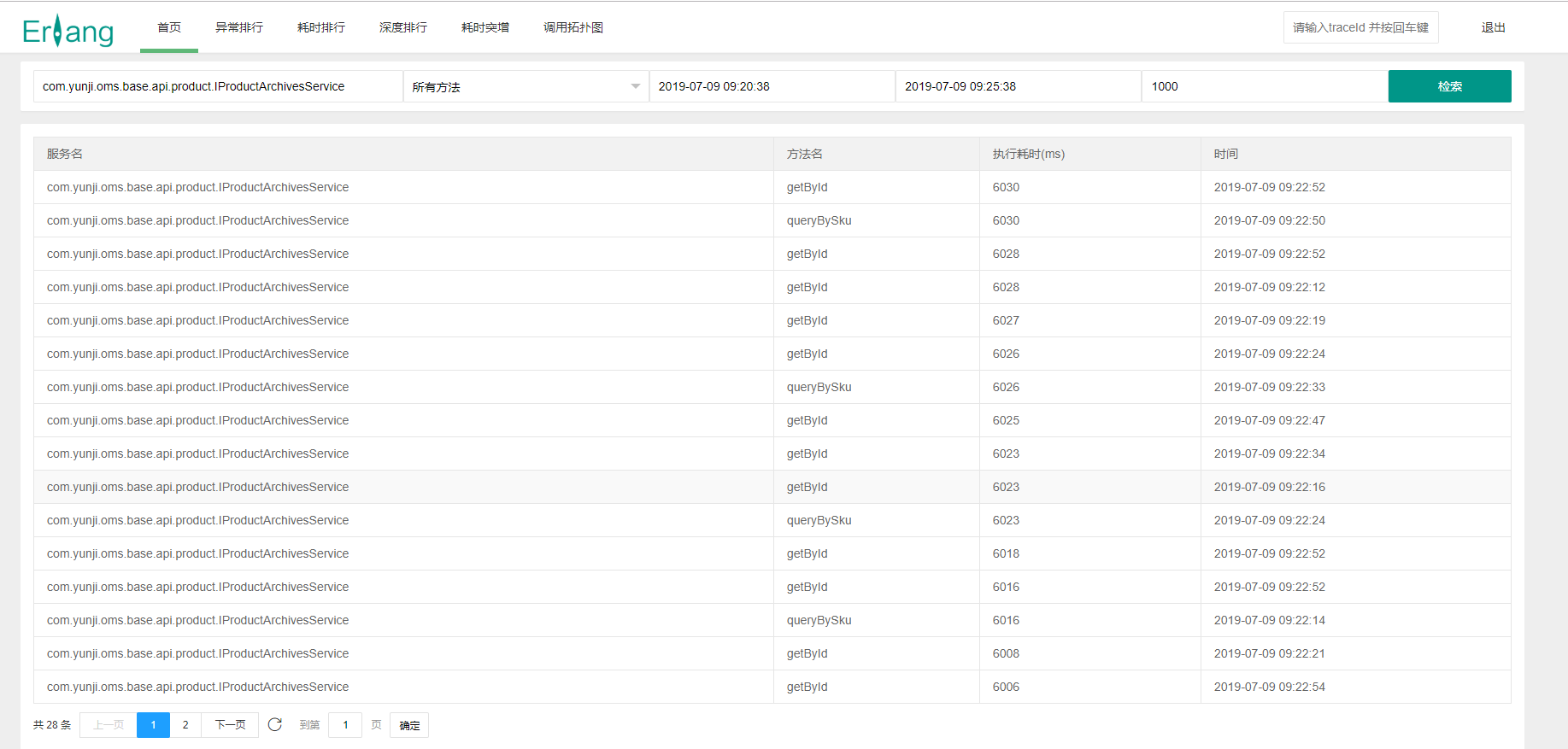Open the 耗时突增 tab
Image resolution: width=1568 pixels, height=749 pixels.
point(485,27)
